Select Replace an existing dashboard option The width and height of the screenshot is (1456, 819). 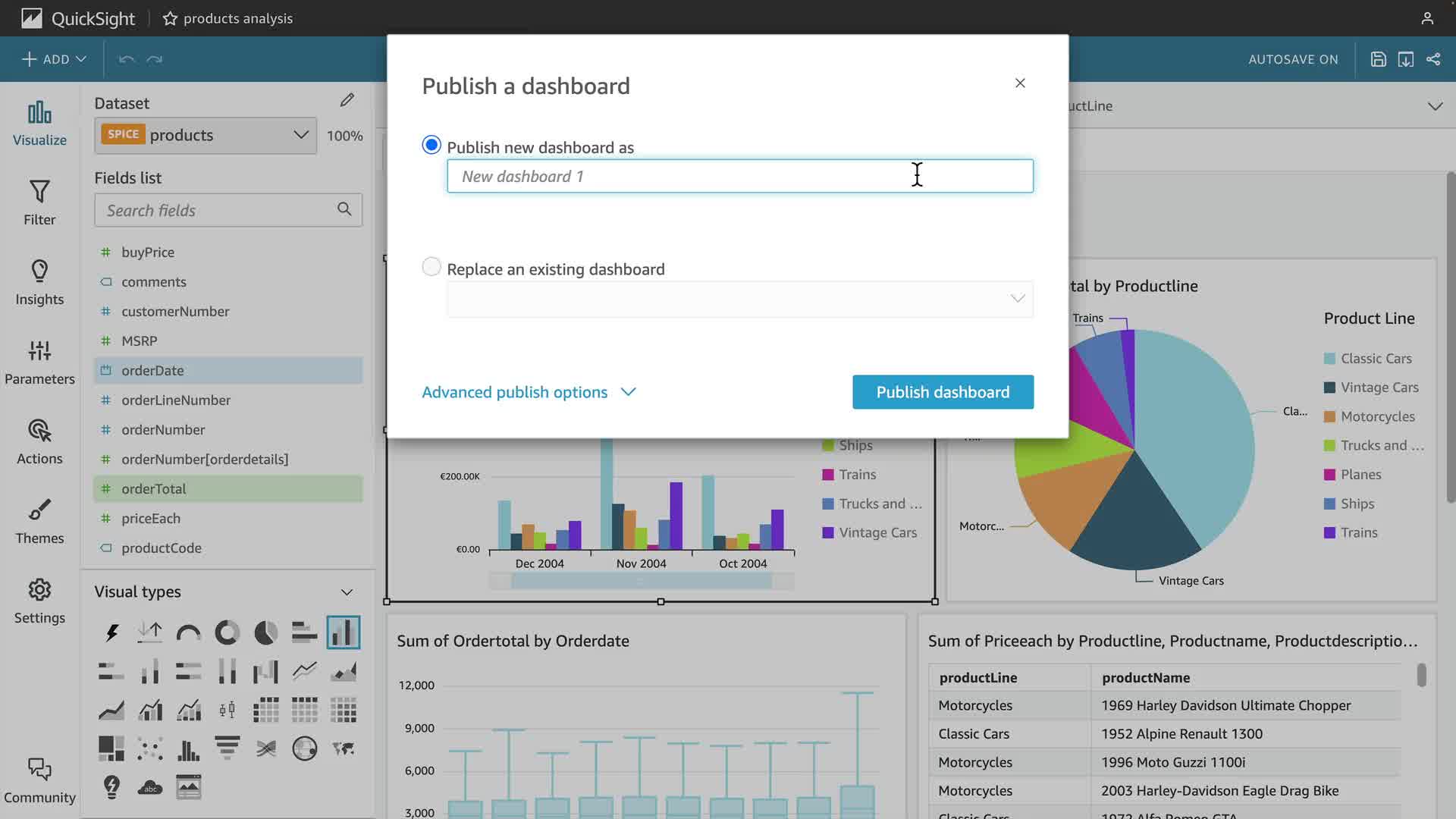click(431, 267)
